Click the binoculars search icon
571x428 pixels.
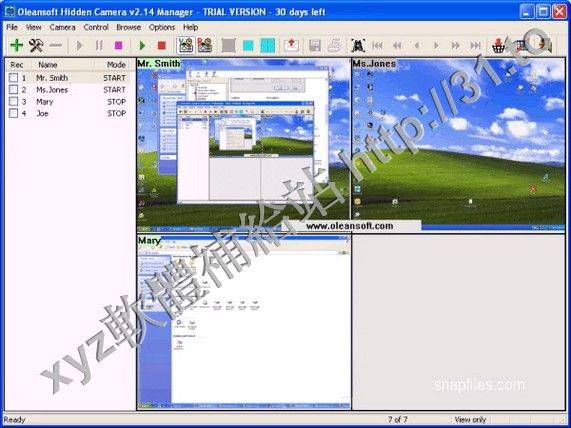tap(358, 45)
